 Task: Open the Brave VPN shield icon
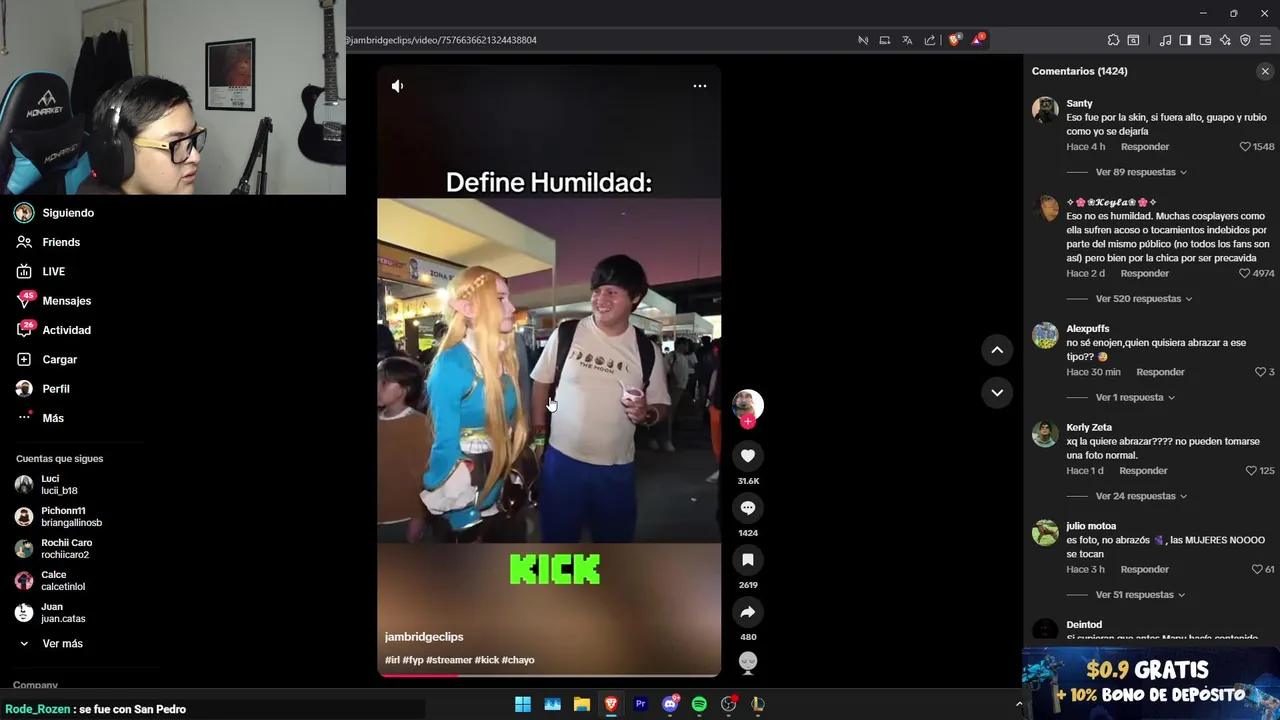(1245, 40)
